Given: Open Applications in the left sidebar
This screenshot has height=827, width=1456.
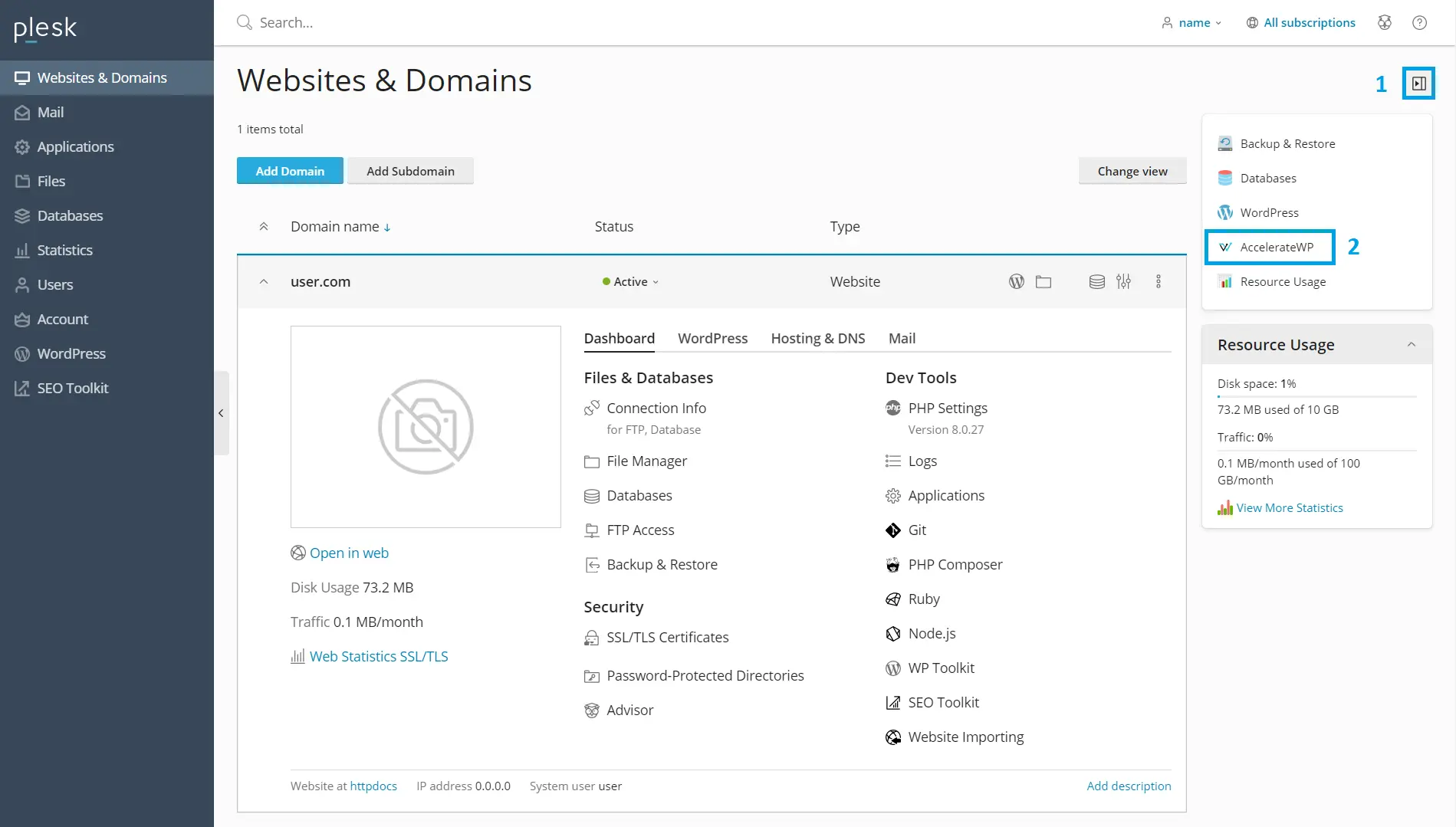Looking at the screenshot, I should (x=107, y=146).
